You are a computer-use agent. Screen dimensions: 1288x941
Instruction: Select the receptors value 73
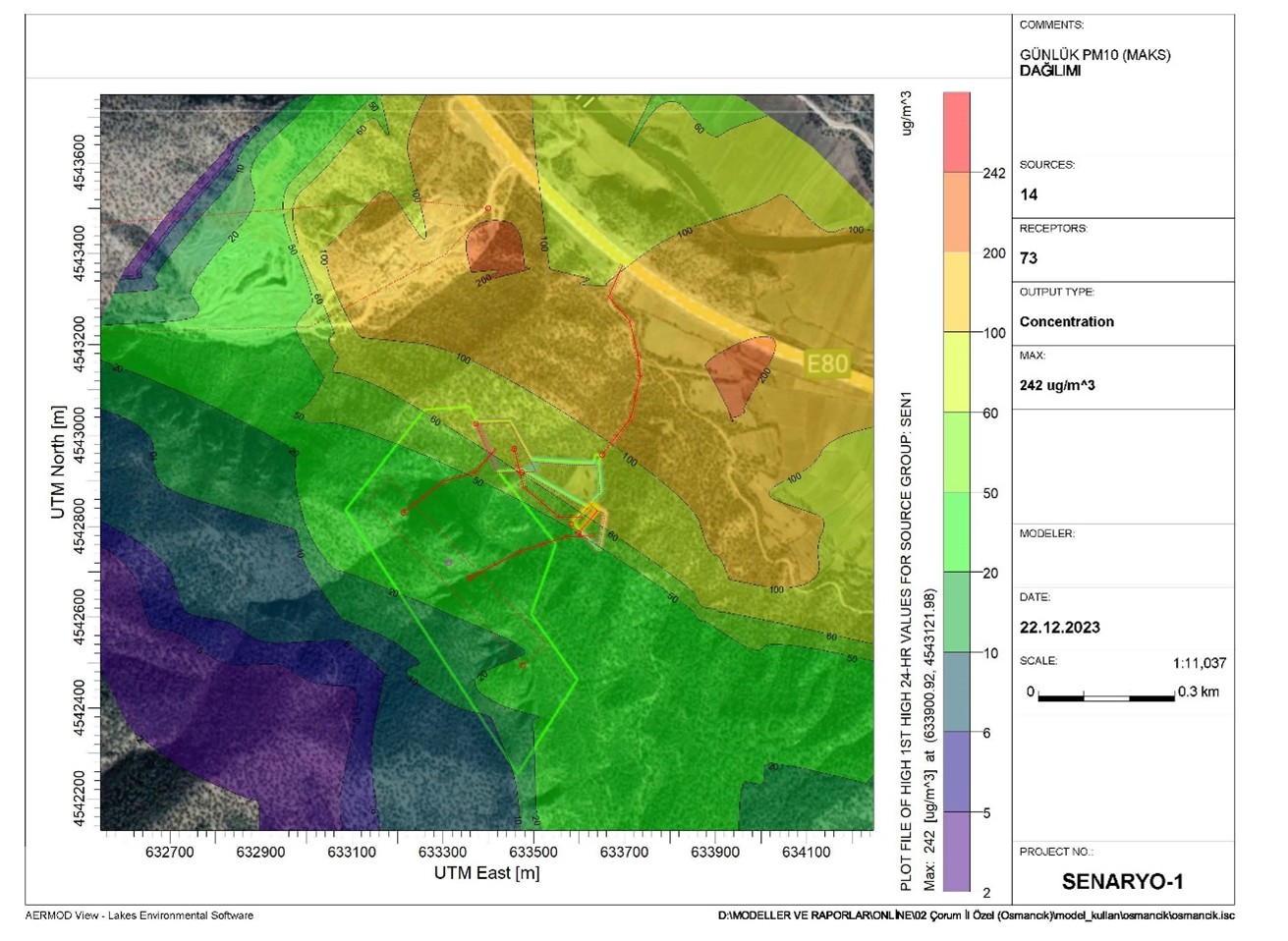click(1029, 258)
